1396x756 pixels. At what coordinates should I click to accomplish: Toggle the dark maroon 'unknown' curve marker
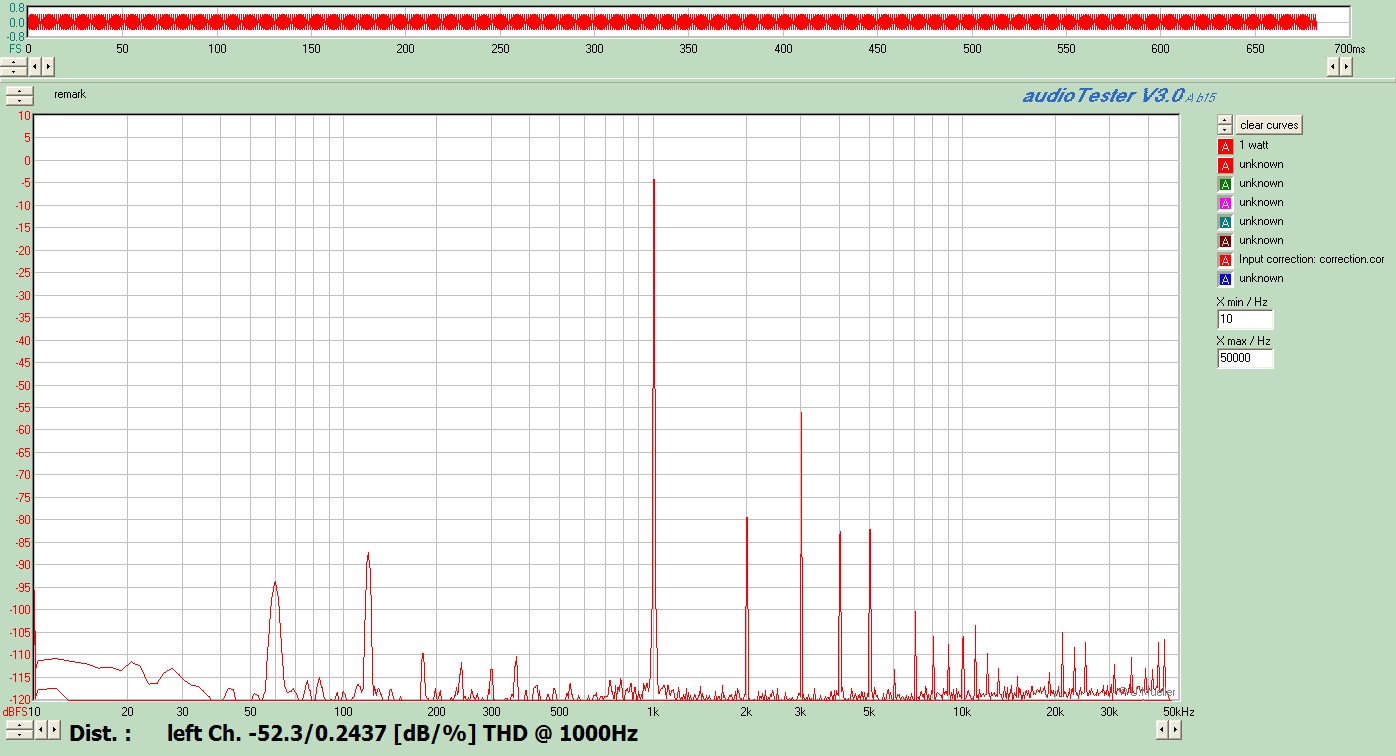pyautogui.click(x=1225, y=241)
